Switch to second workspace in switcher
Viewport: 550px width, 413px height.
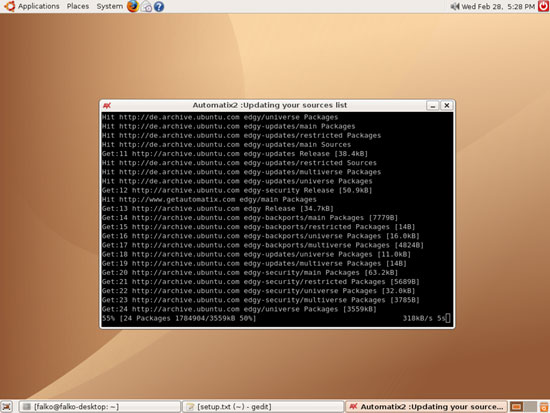pyautogui.click(x=530, y=407)
